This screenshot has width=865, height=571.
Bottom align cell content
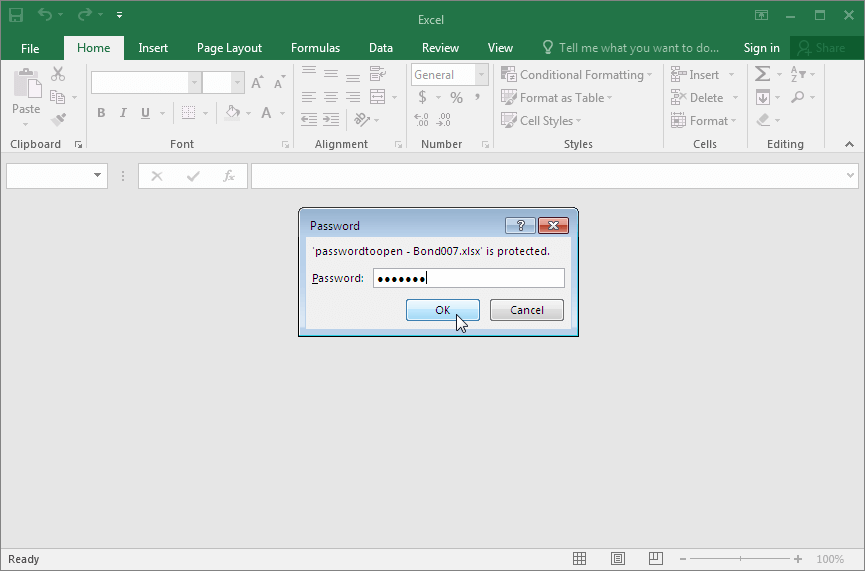tap(353, 76)
